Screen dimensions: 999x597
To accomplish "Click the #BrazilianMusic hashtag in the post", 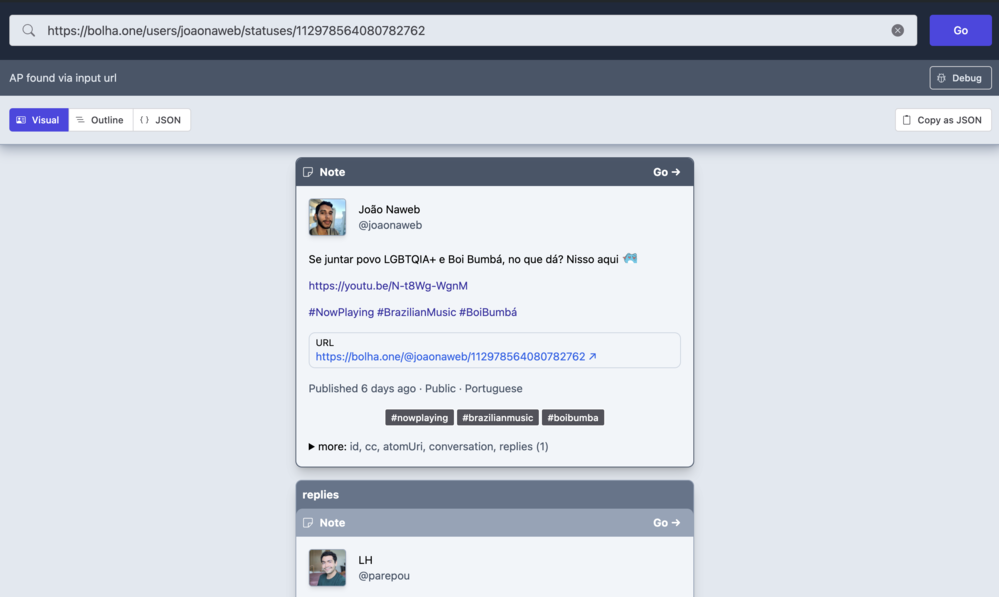I will 416,312.
